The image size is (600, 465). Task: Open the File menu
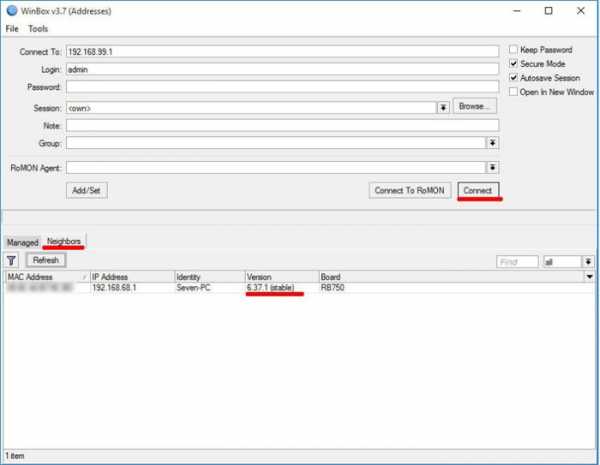(13, 29)
